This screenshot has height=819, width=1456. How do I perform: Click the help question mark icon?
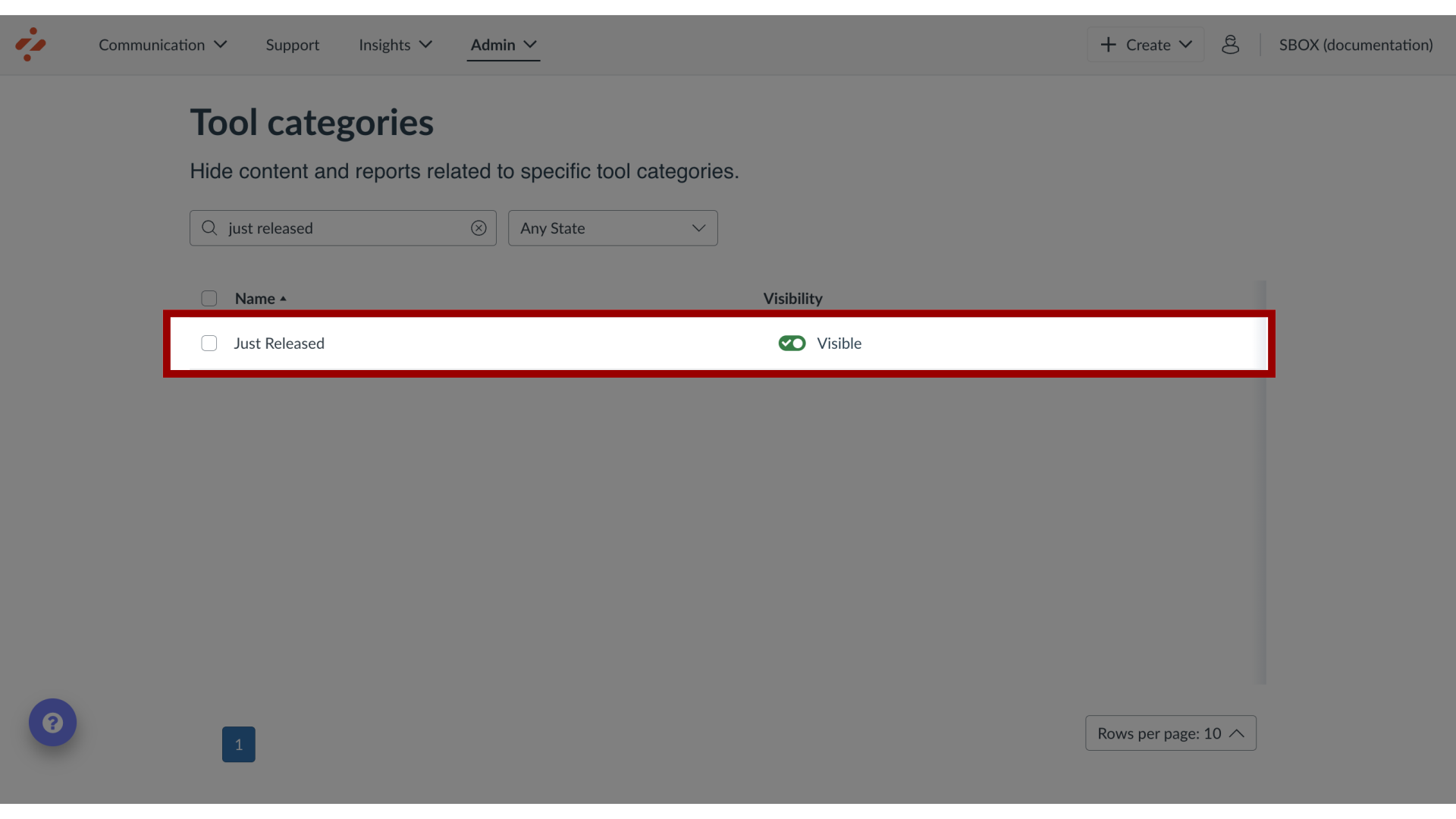tap(53, 722)
